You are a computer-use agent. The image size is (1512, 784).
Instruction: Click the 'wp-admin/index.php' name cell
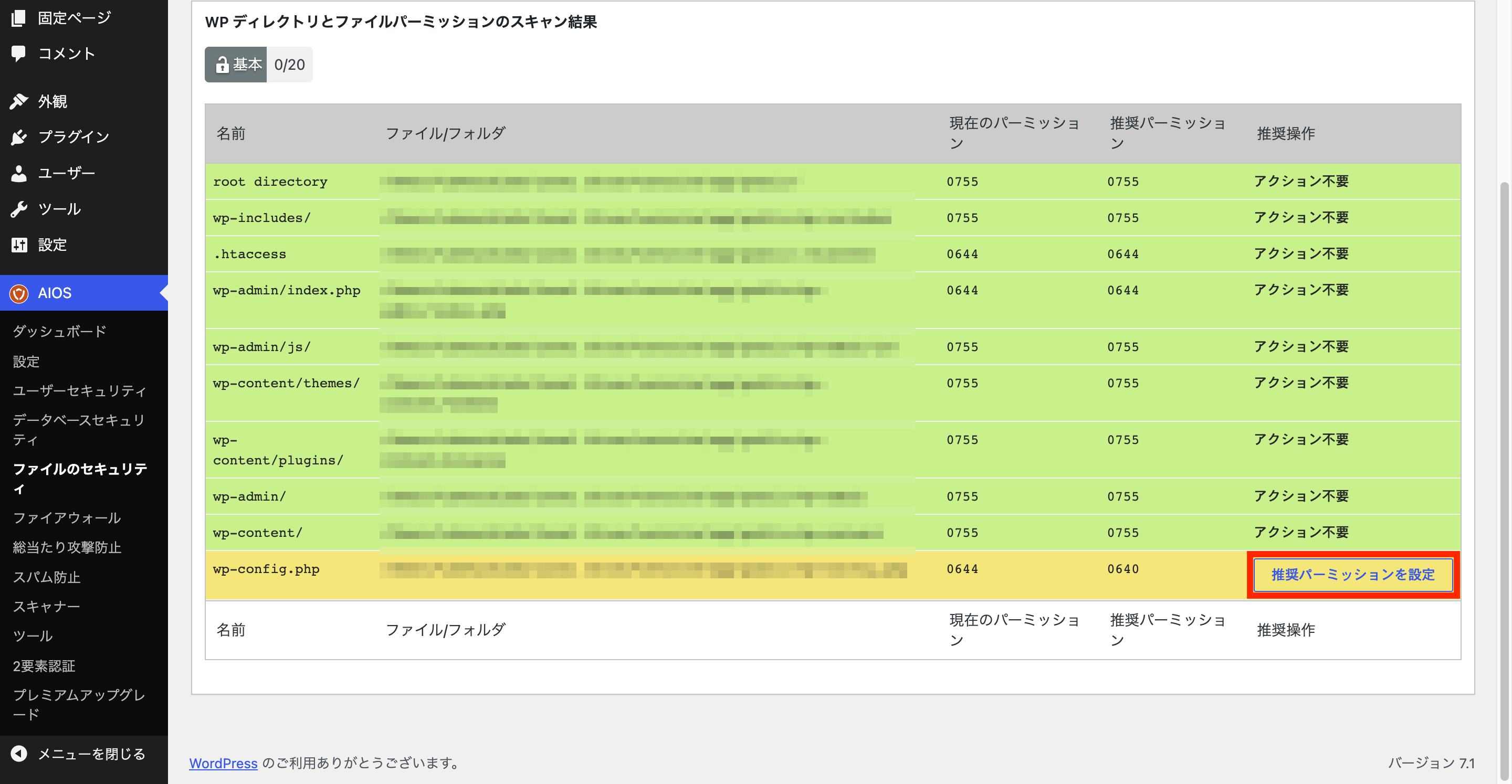click(287, 291)
